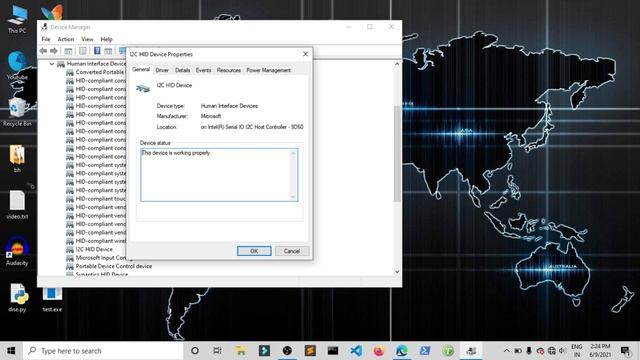This screenshot has height=360, width=640.
Task: Toggle the show/hide console tree toolbar icon
Action: [x=68, y=51]
